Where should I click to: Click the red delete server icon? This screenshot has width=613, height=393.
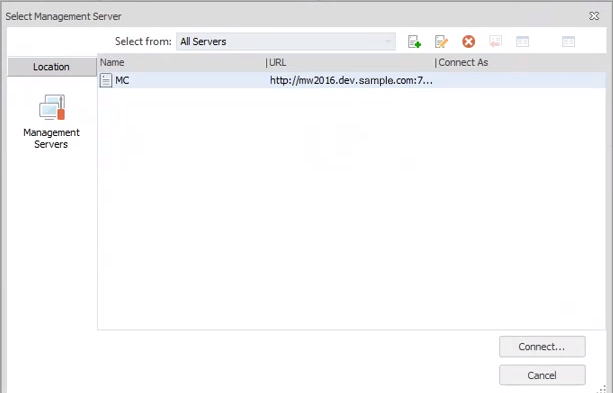[468, 41]
